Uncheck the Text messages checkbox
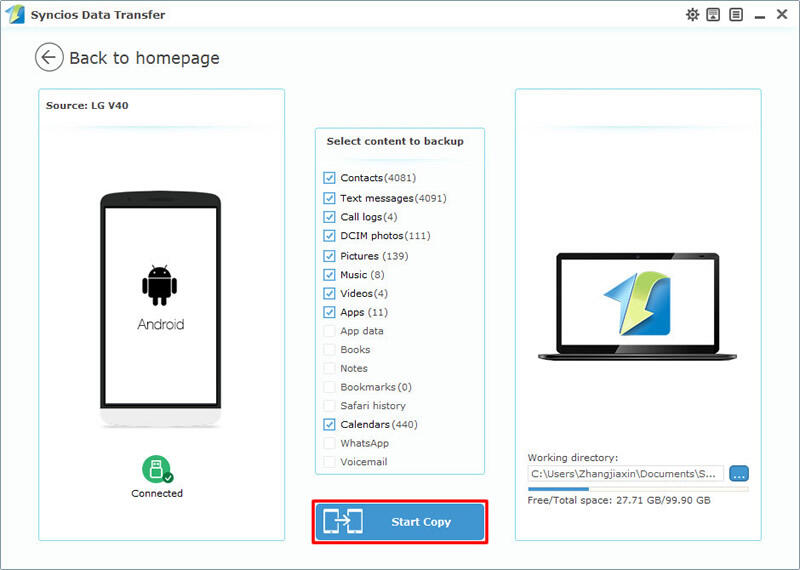 point(329,198)
